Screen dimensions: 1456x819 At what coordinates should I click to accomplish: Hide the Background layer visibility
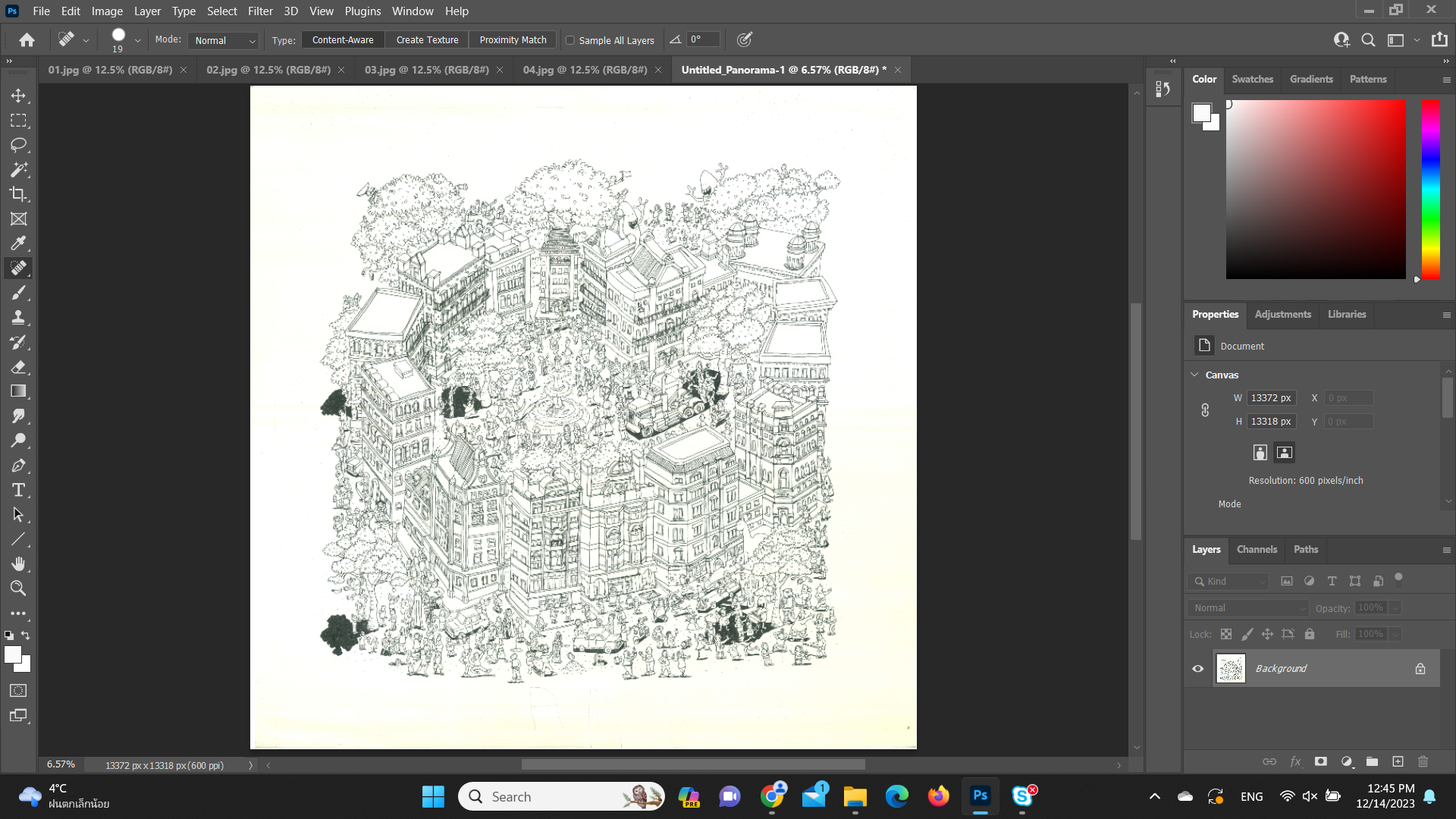(x=1198, y=668)
